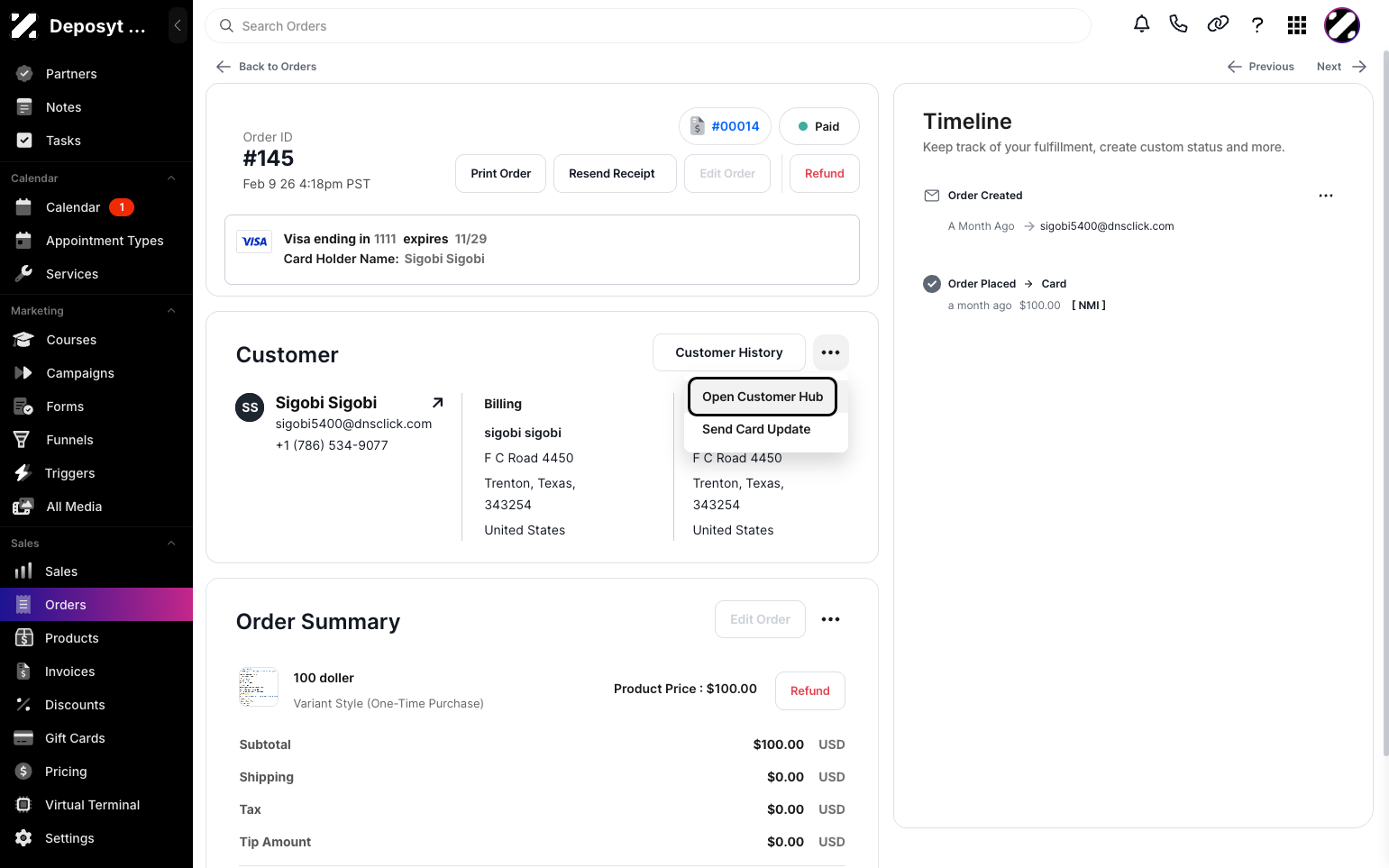The width and height of the screenshot is (1389, 868).
Task: Open the apps grid launcher icon
Action: tap(1297, 25)
